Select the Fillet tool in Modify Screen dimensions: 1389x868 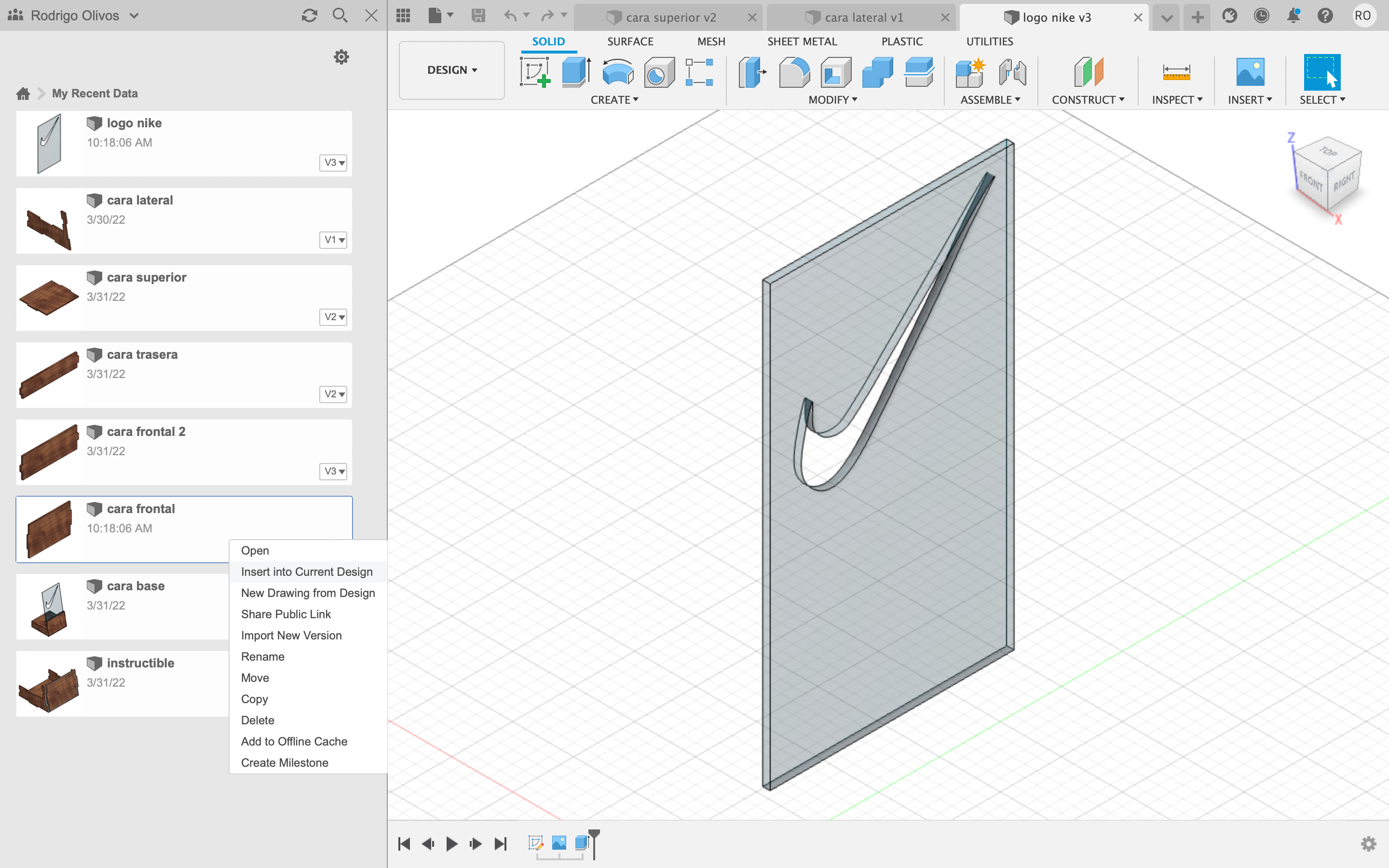tap(794, 72)
